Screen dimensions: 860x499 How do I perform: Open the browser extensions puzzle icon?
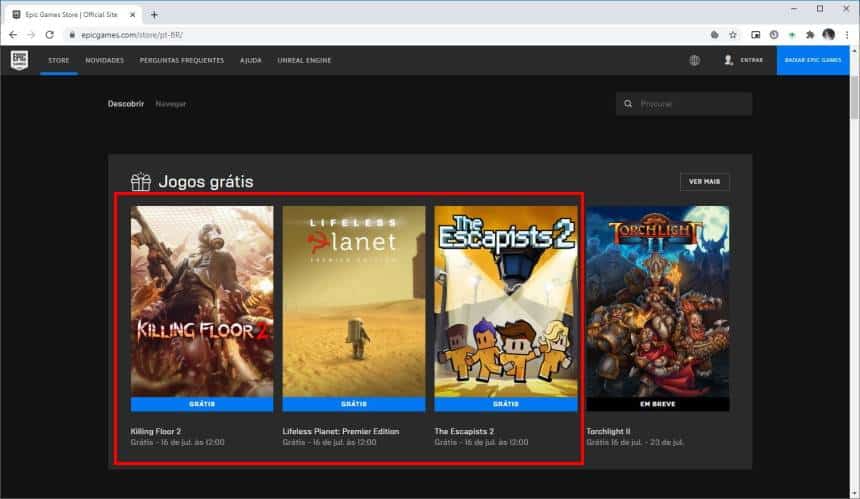pos(810,35)
